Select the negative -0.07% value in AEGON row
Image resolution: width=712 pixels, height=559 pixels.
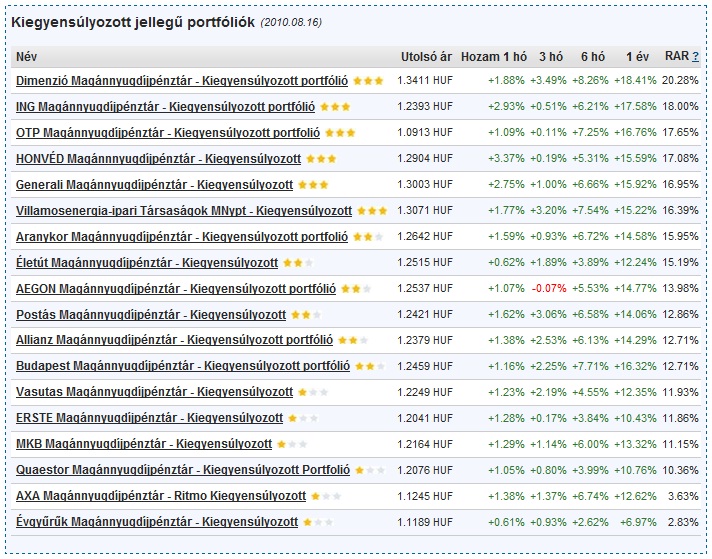coord(549,288)
